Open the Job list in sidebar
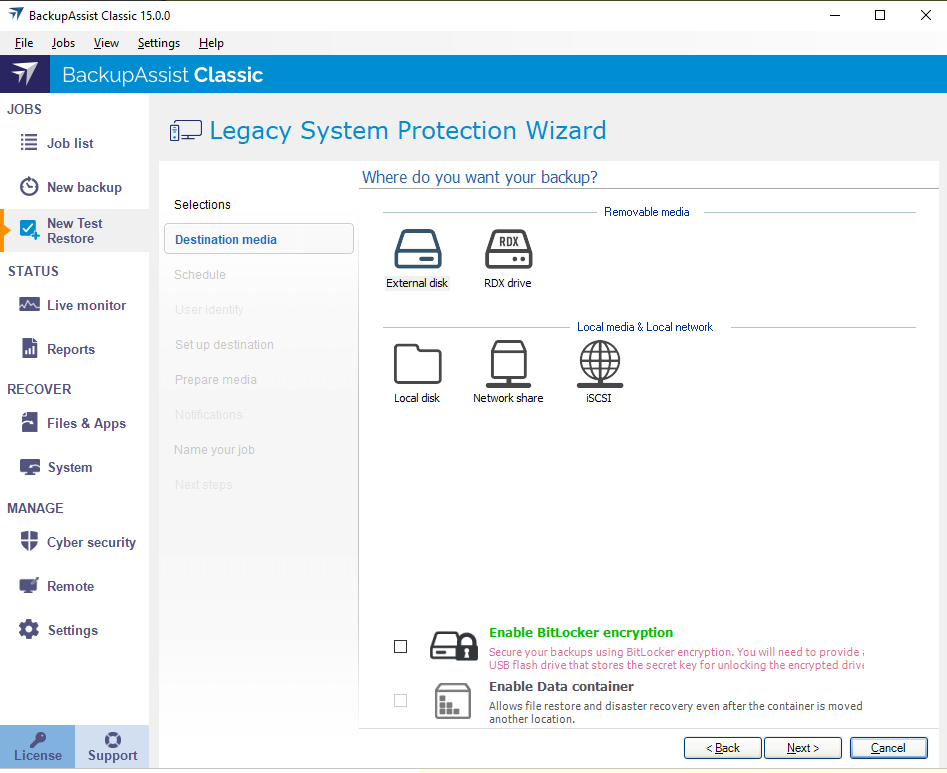Image resolution: width=947 pixels, height=773 pixels. pyautogui.click(x=70, y=143)
